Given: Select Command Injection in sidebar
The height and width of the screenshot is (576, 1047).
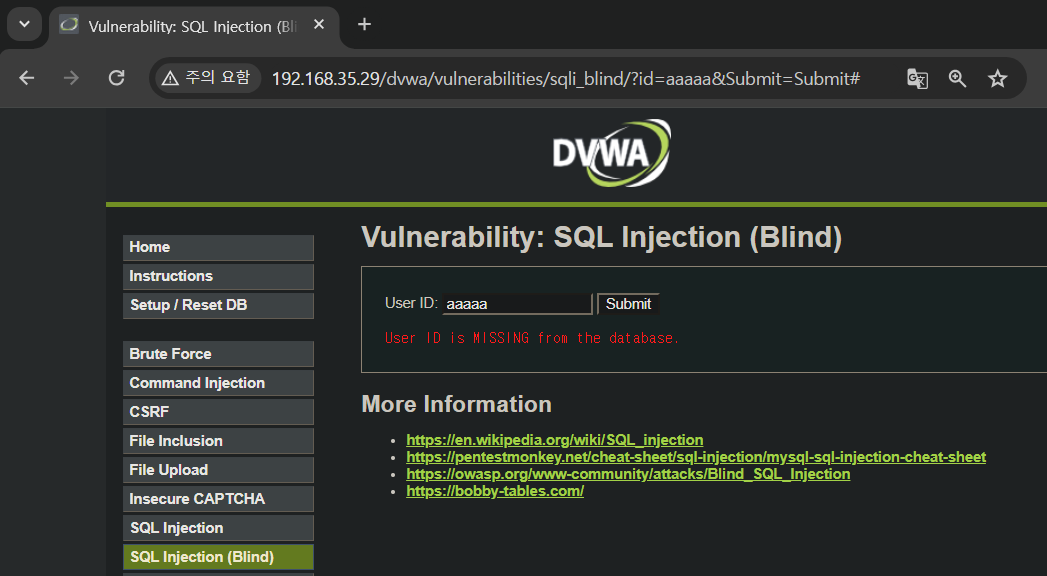Looking at the screenshot, I should click(218, 383).
